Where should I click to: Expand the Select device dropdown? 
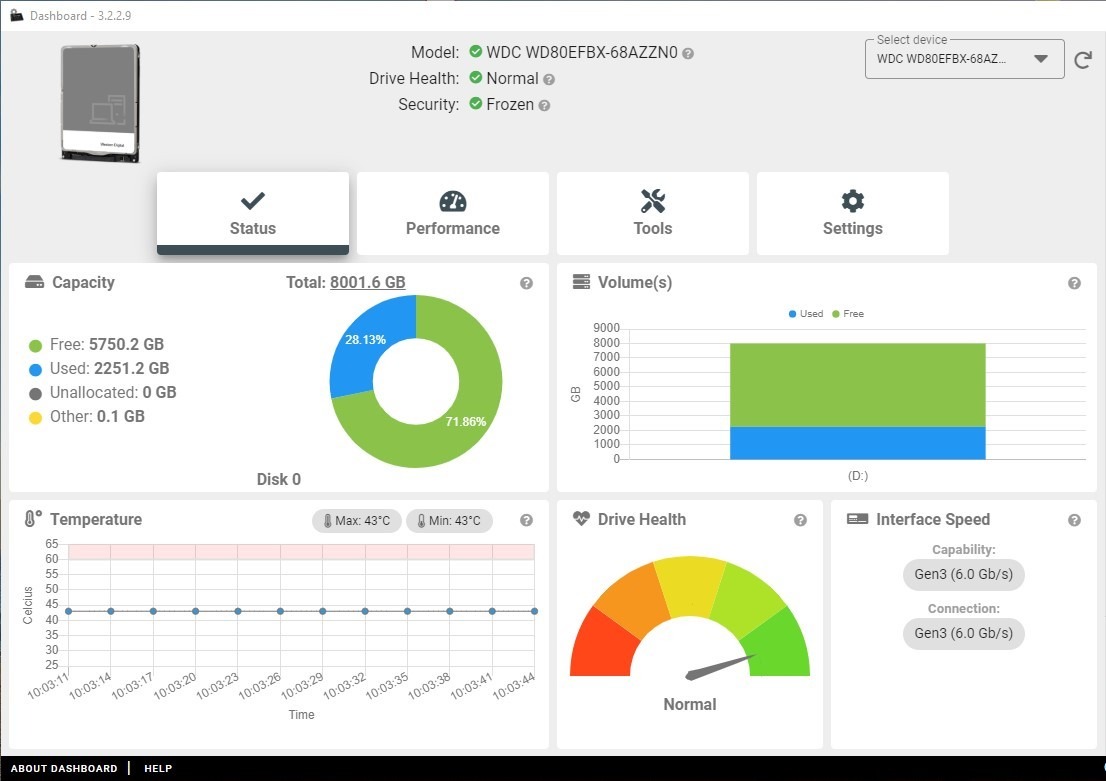pos(964,59)
